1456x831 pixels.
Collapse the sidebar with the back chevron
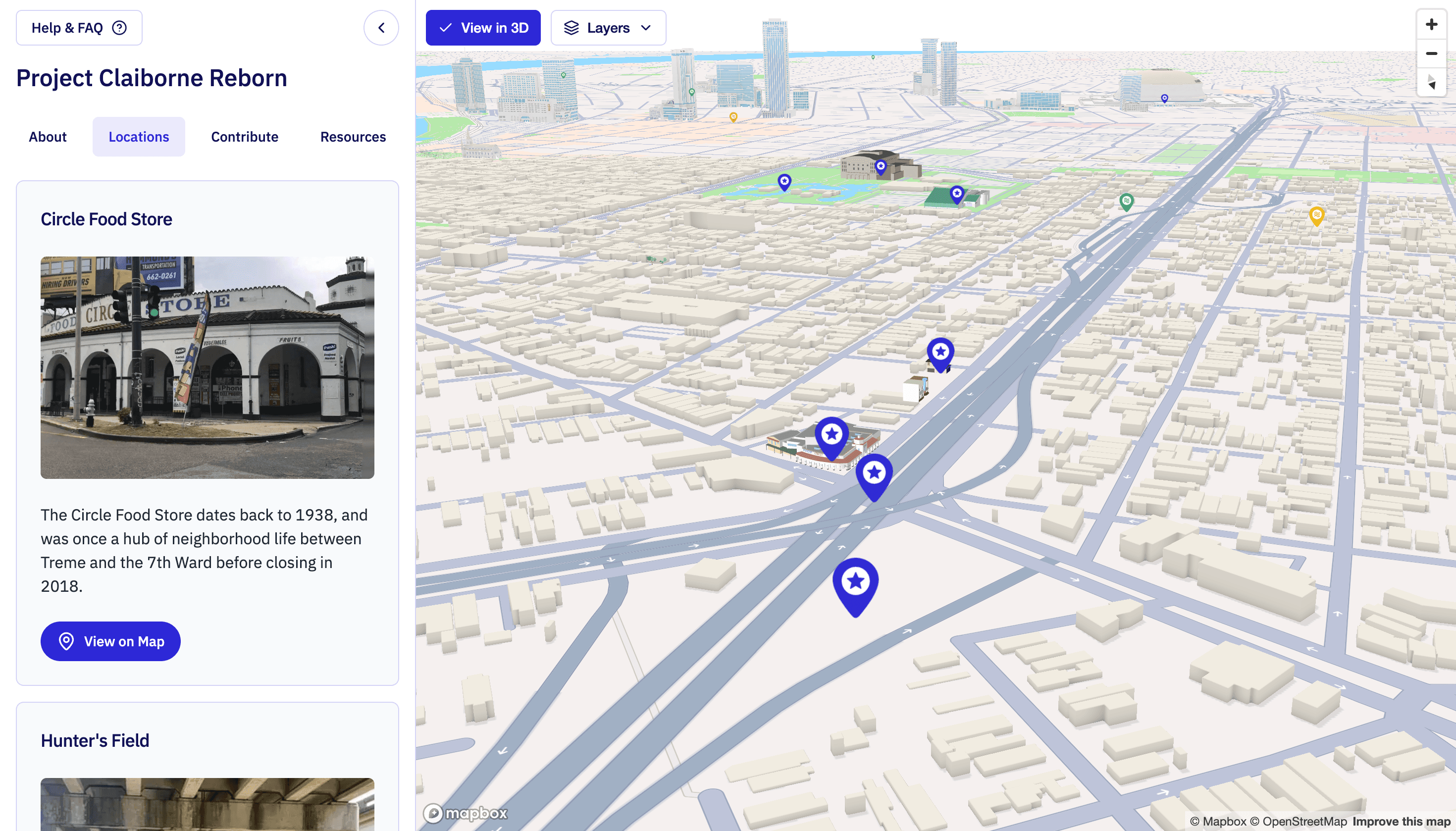(x=381, y=27)
